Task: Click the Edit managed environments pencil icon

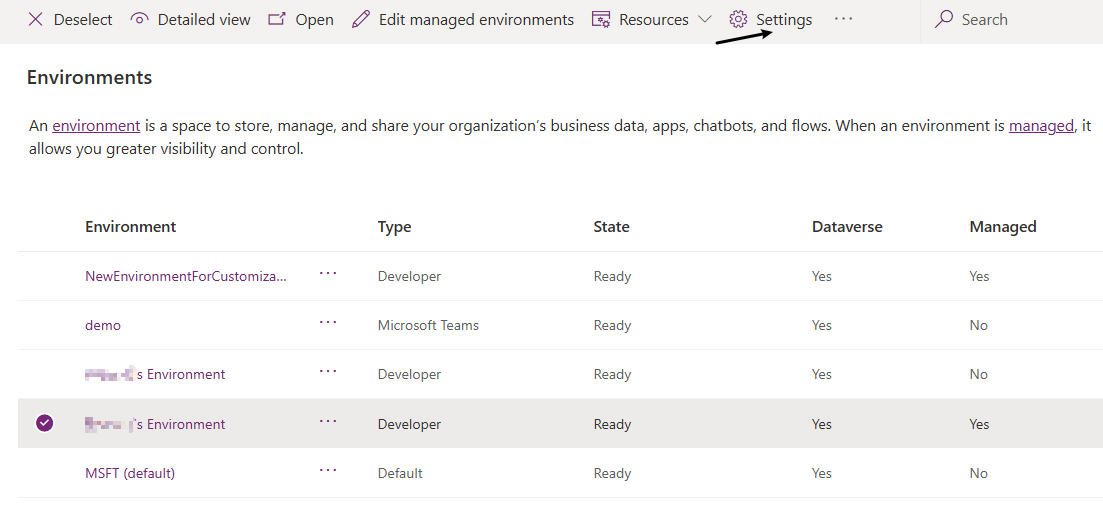Action: point(361,20)
